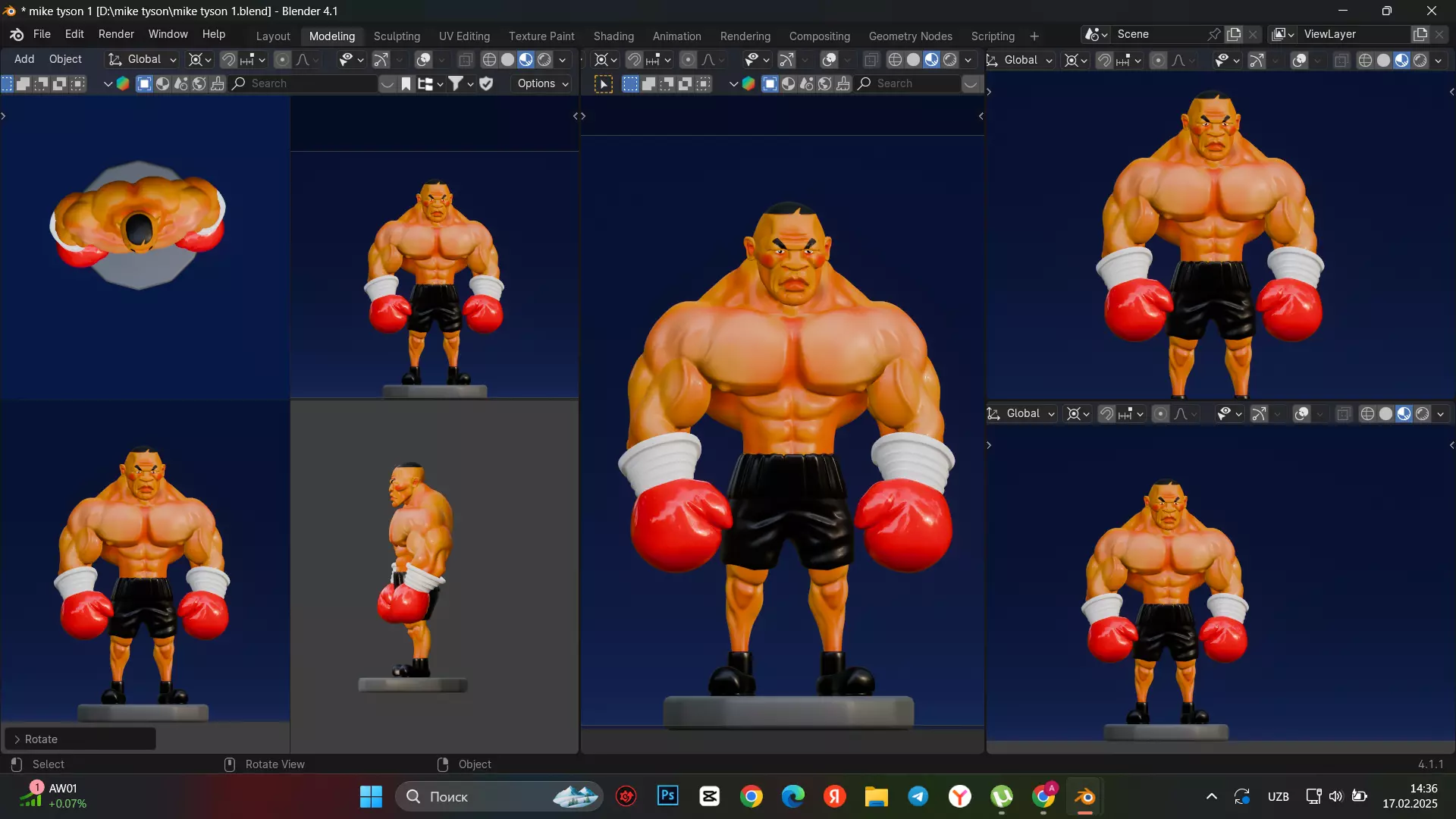Click the world globe icon in left toolbar
This screenshot has height=819, width=1456.
click(199, 83)
